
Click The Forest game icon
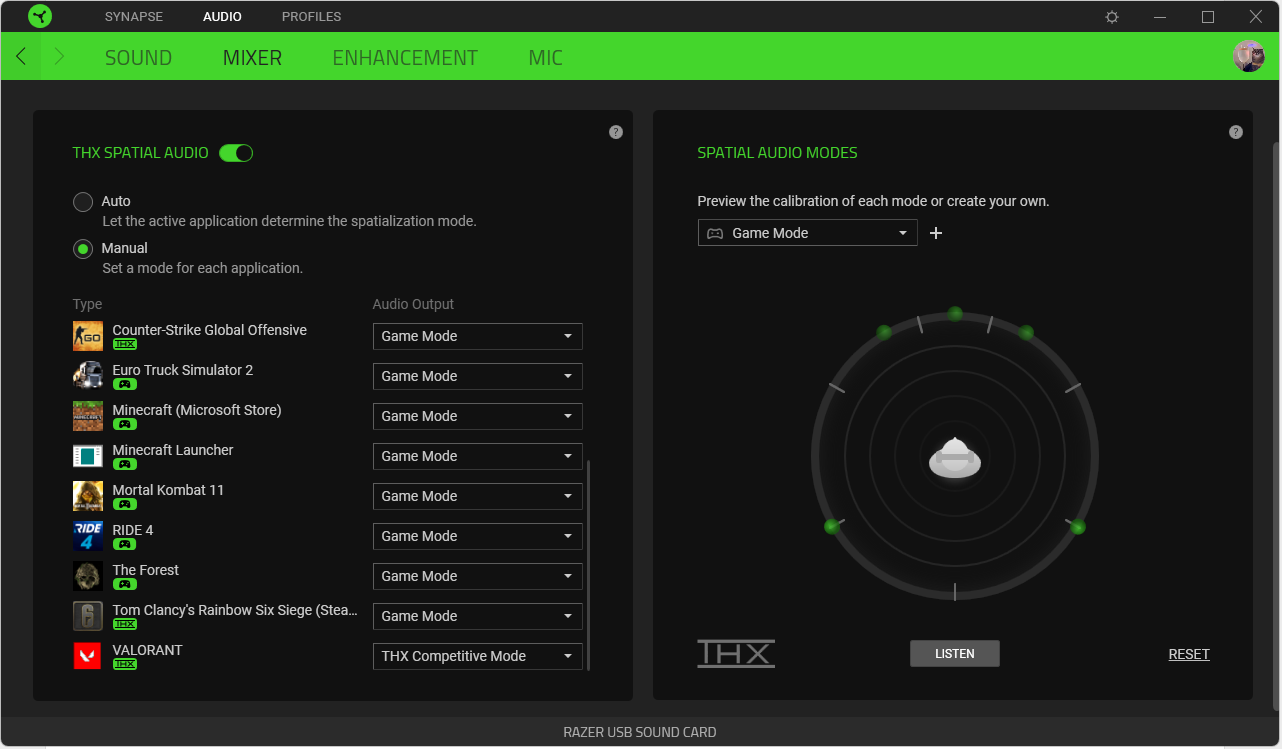pos(88,576)
